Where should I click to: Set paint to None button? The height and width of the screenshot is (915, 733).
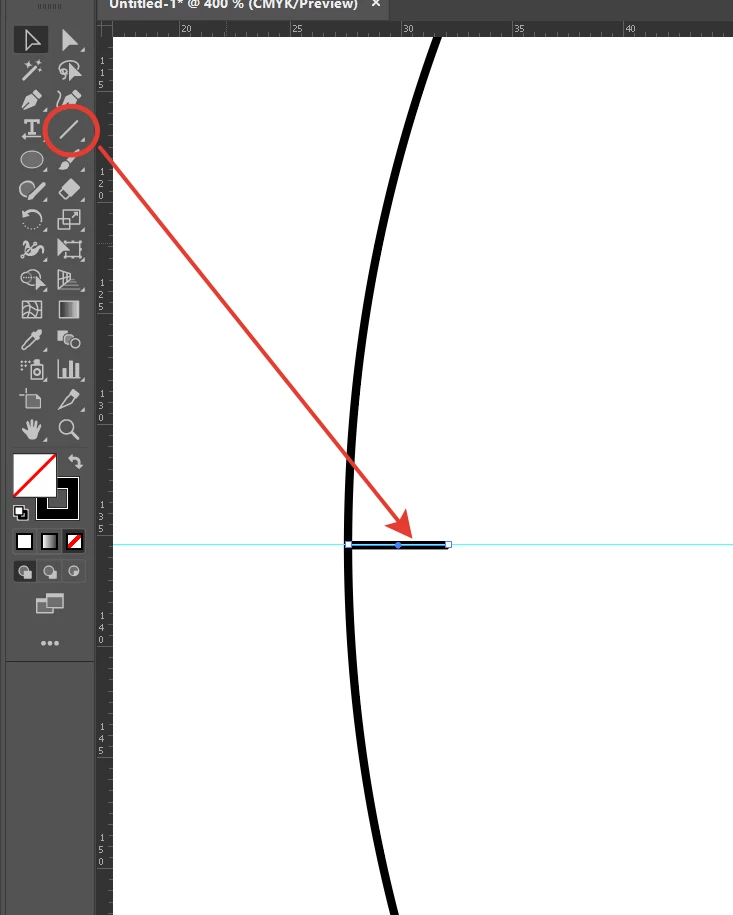[74, 542]
